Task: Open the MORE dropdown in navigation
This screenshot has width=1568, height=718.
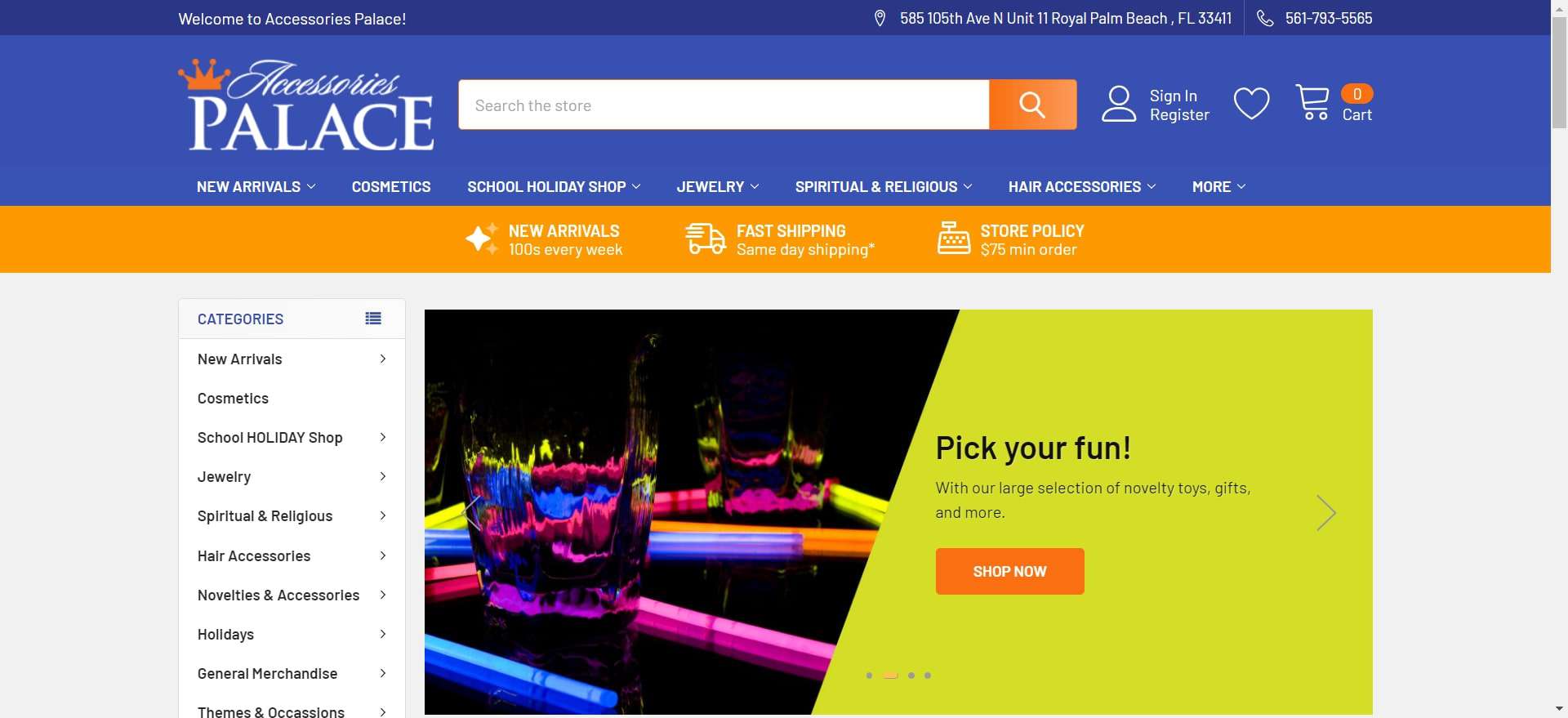Action: point(1218,186)
